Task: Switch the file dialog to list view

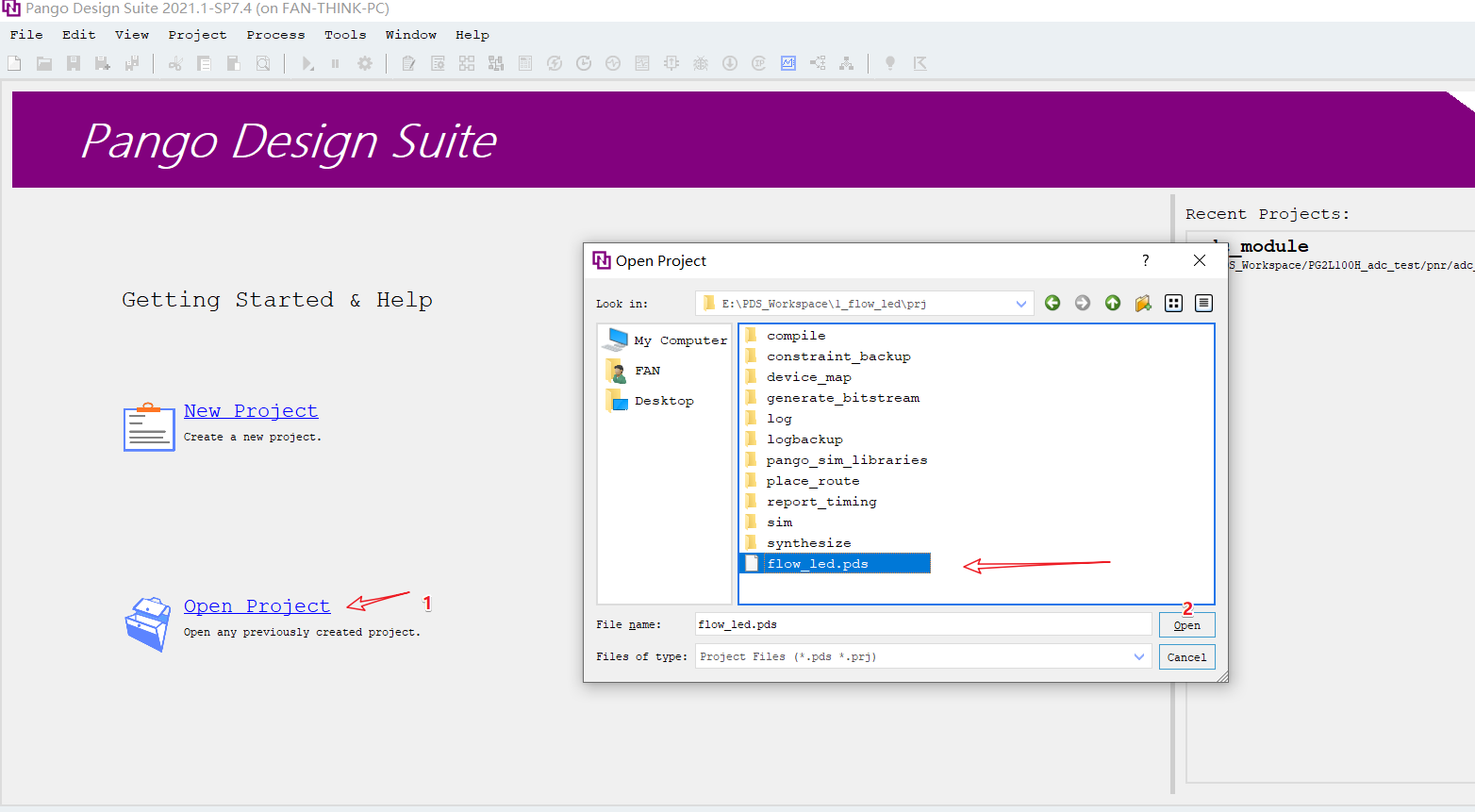Action: [x=1173, y=303]
